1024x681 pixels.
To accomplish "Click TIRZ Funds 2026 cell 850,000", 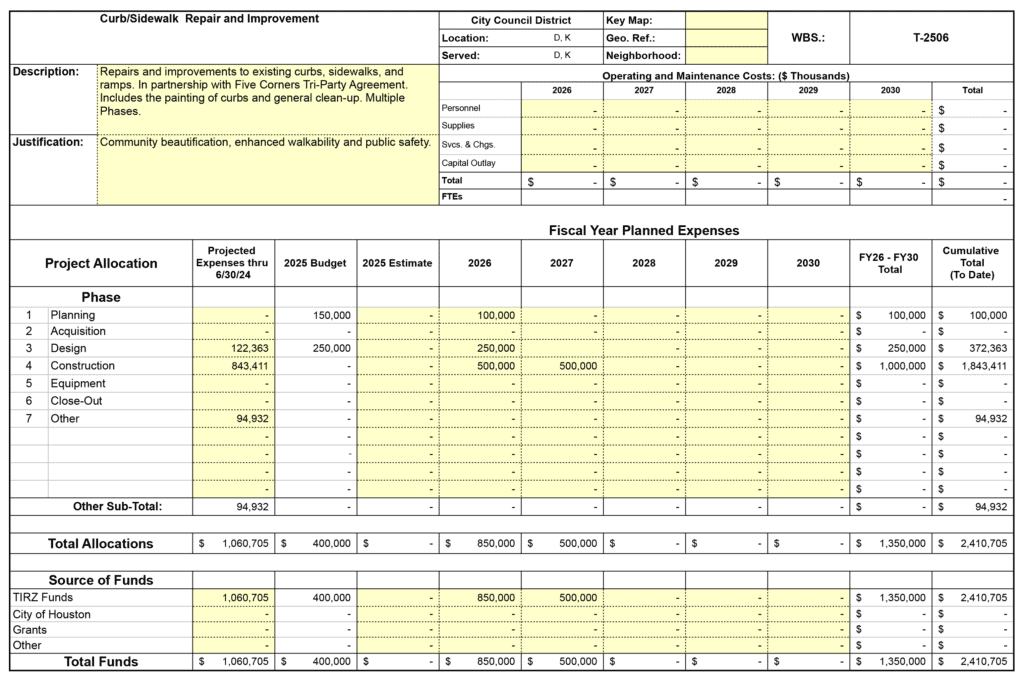I will click(x=480, y=597).
